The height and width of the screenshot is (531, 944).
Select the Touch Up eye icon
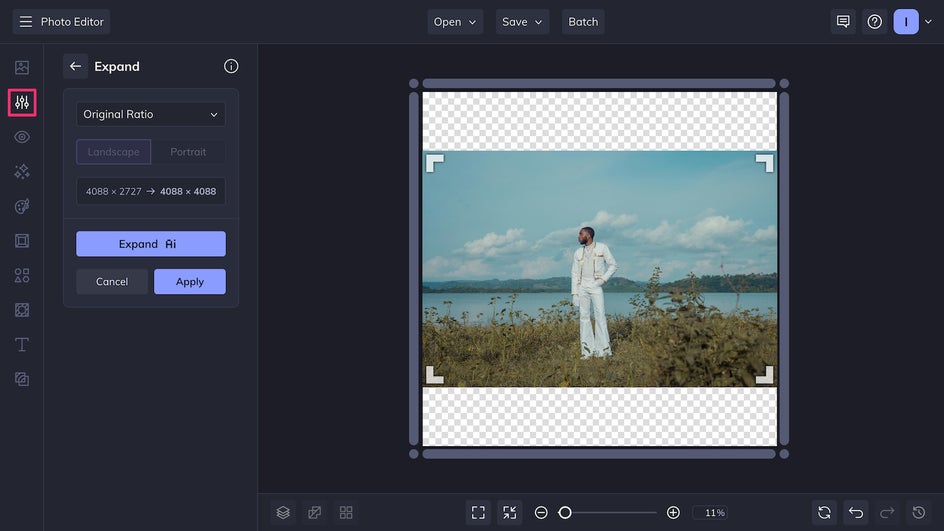click(x=22, y=137)
